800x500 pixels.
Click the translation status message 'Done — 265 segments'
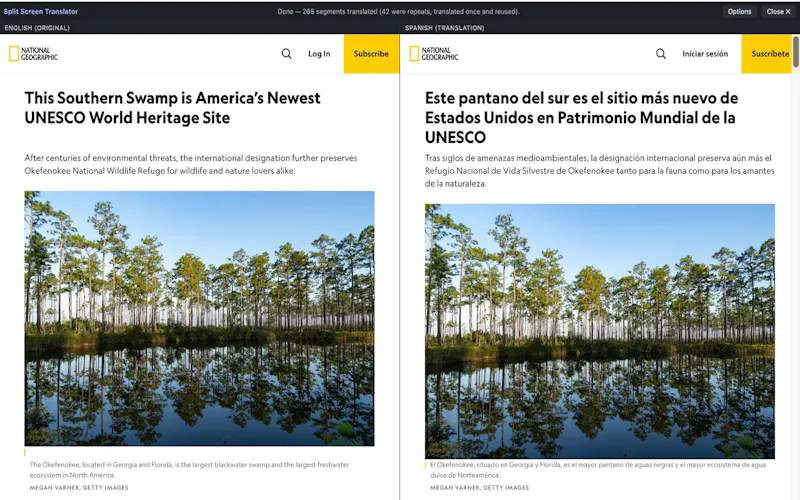(398, 11)
